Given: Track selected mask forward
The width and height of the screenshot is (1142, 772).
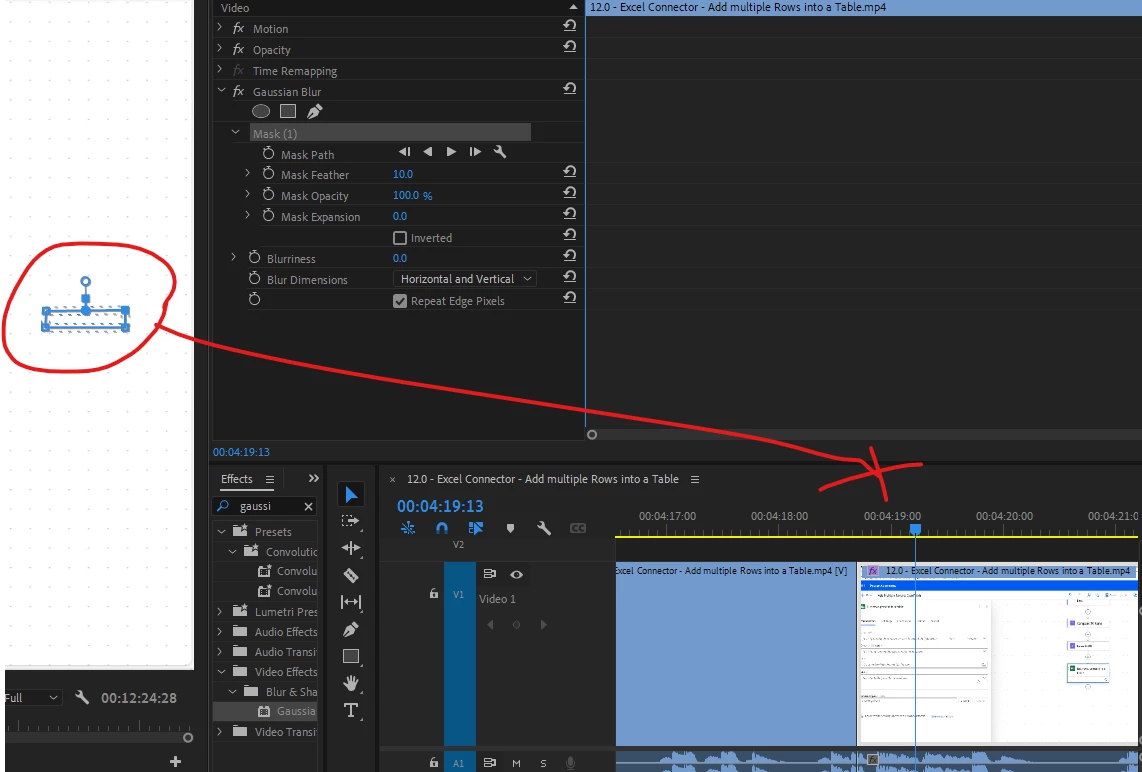Looking at the screenshot, I should coord(451,151).
